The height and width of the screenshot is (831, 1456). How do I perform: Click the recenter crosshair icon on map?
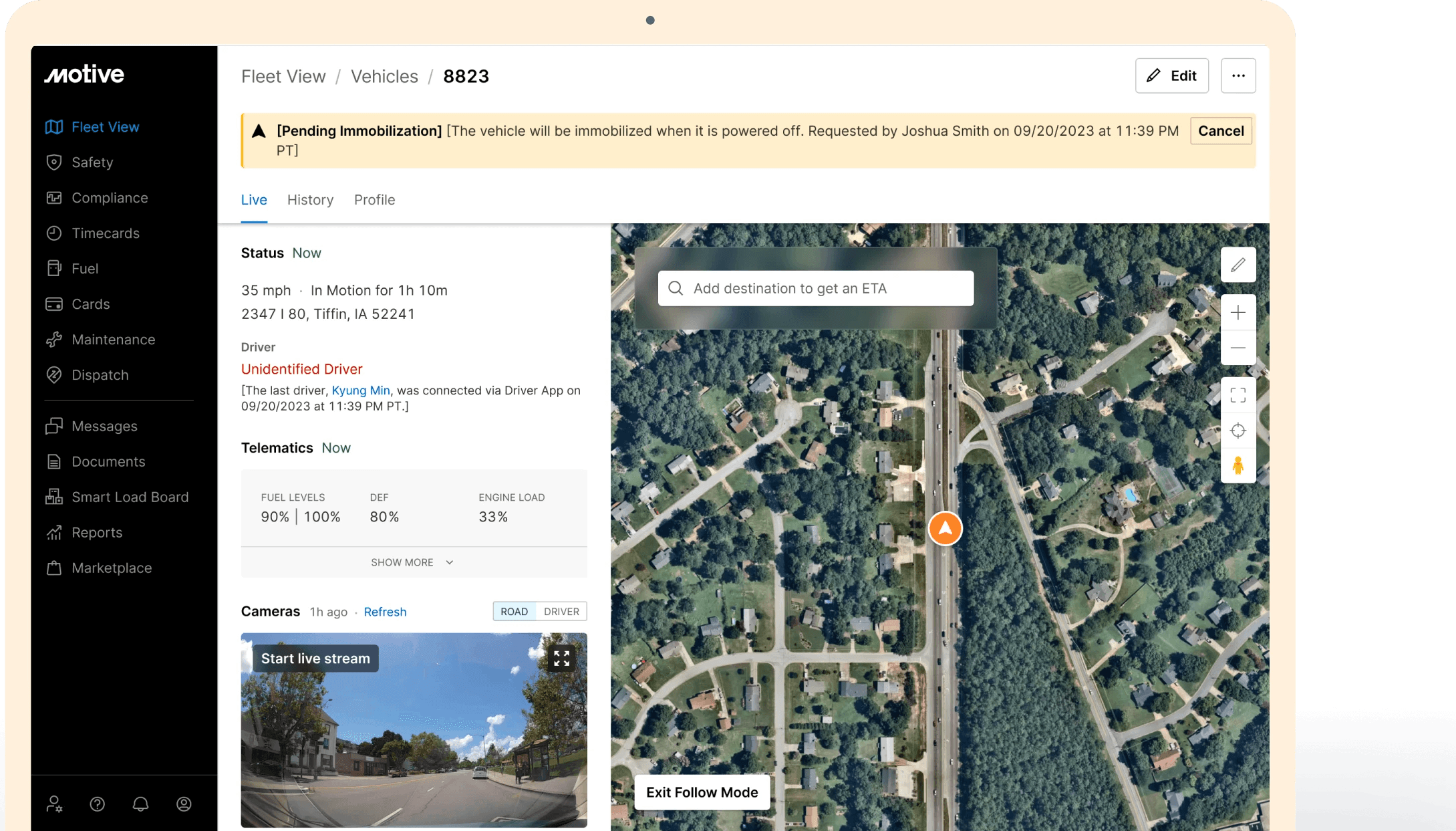coord(1237,431)
